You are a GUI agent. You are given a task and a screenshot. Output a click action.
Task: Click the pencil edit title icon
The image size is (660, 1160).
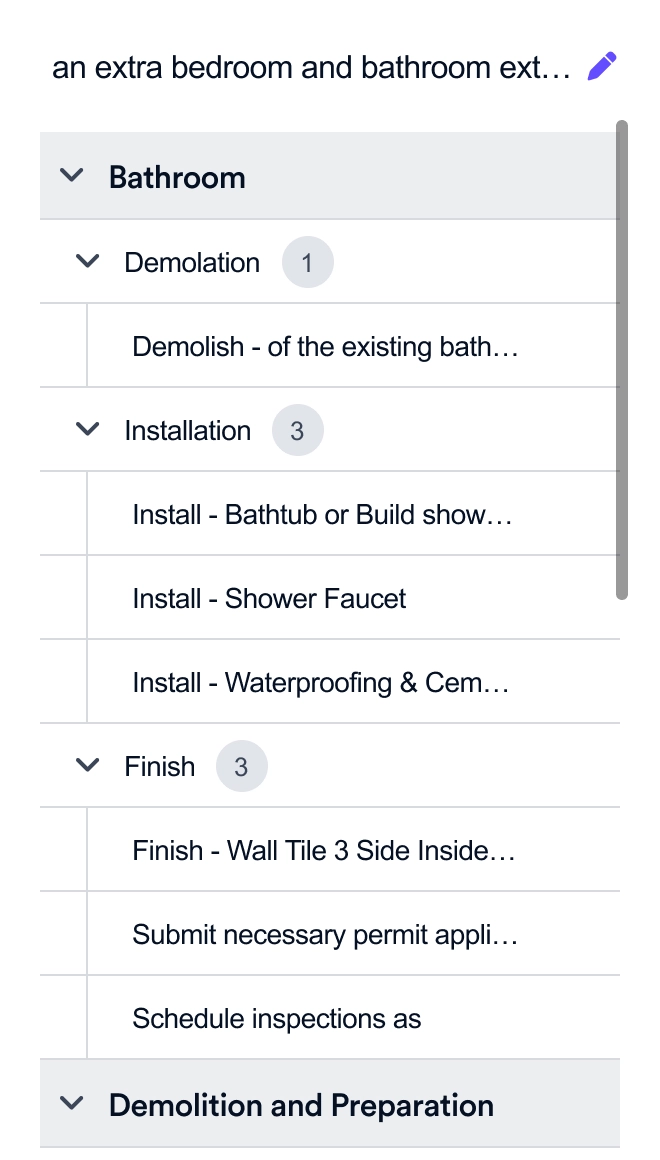(x=602, y=67)
